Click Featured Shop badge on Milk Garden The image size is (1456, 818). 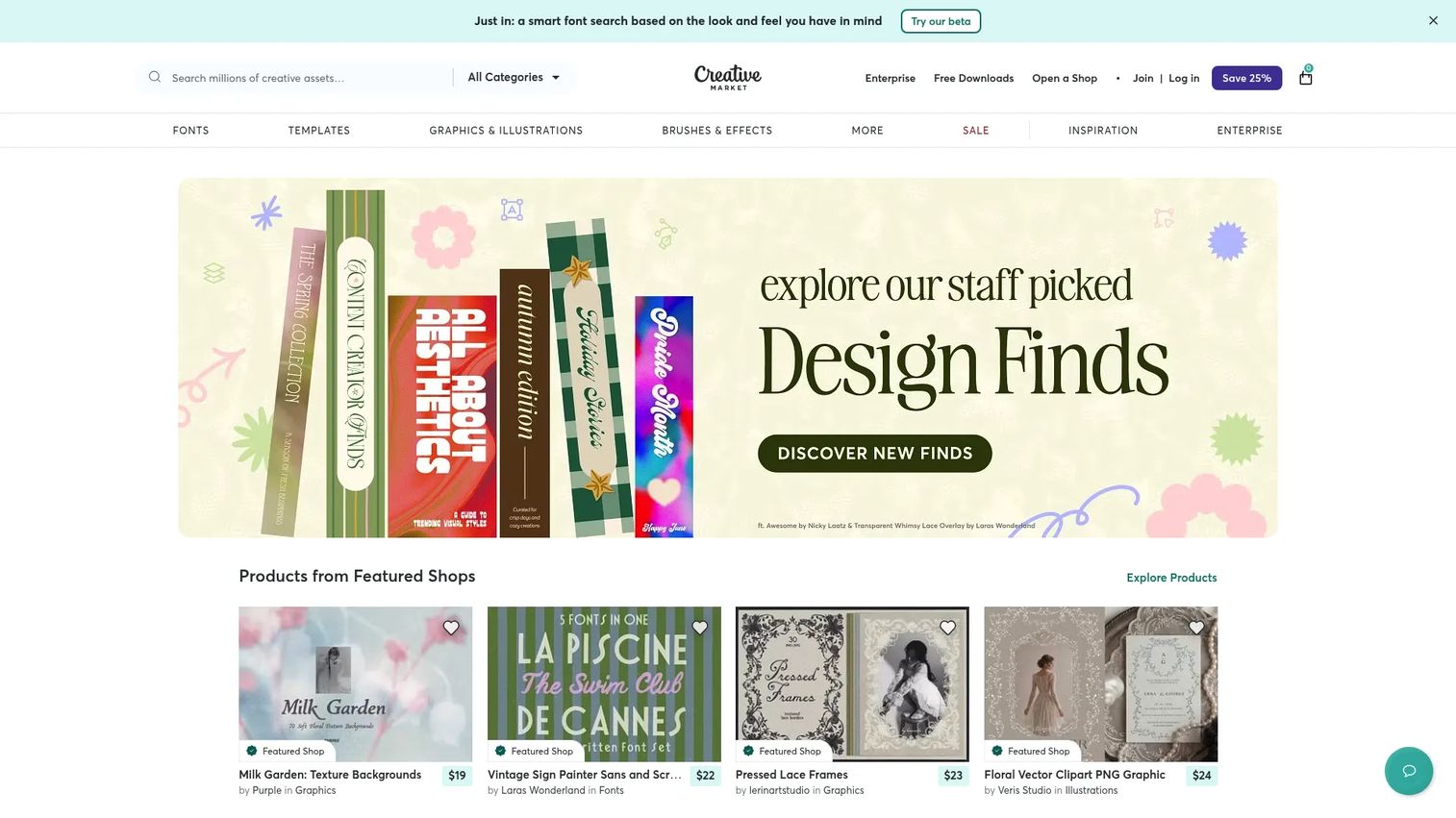tap(286, 751)
